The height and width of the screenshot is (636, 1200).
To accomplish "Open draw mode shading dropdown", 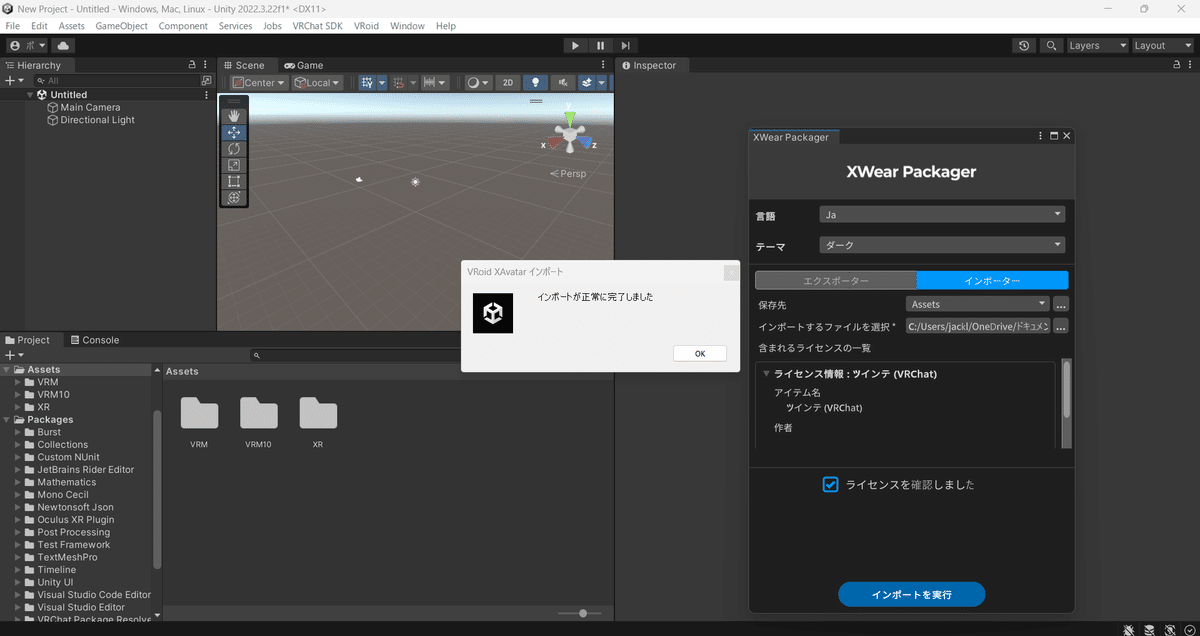I will coord(478,83).
